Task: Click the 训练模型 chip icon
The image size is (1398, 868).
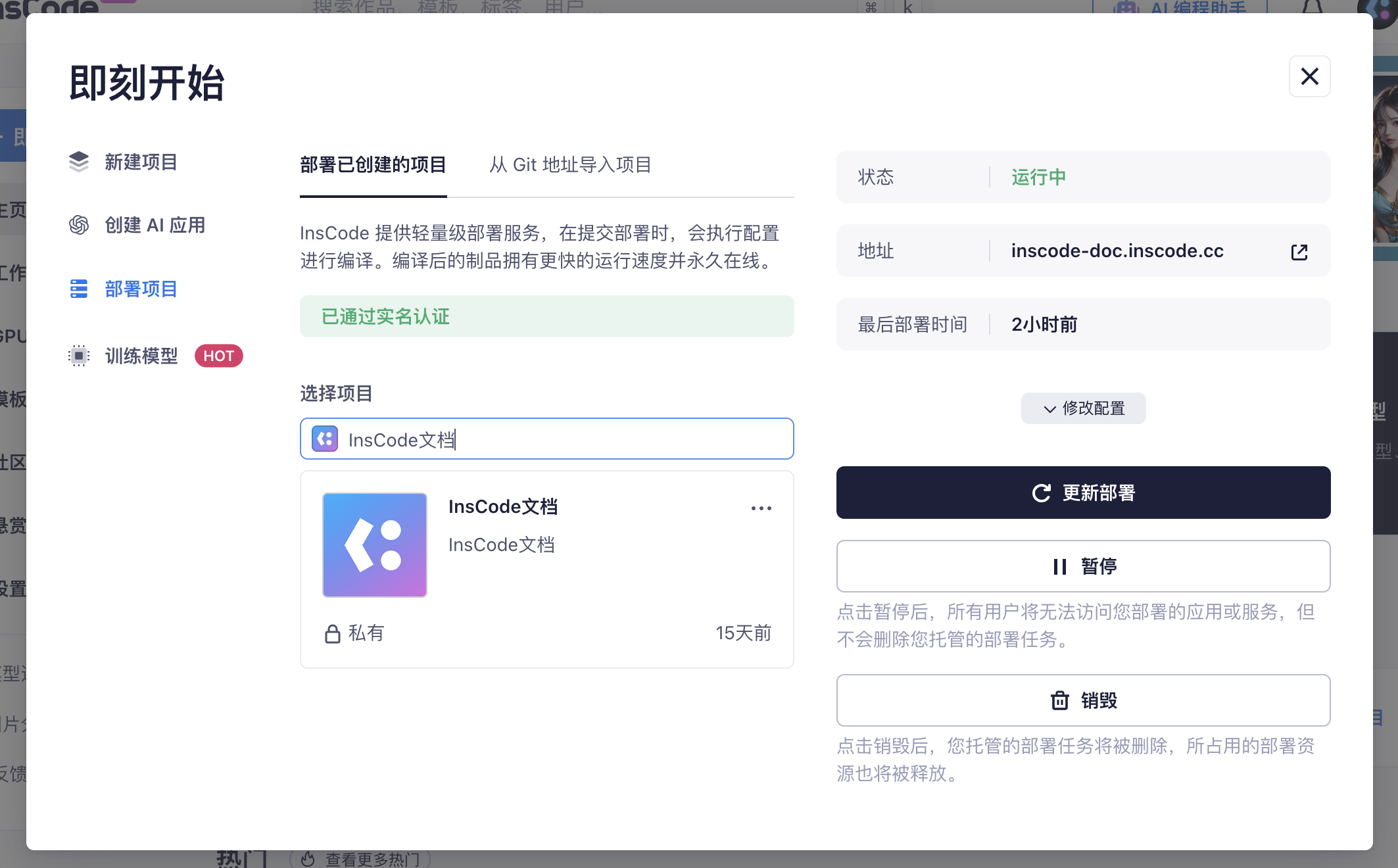Action: 79,356
